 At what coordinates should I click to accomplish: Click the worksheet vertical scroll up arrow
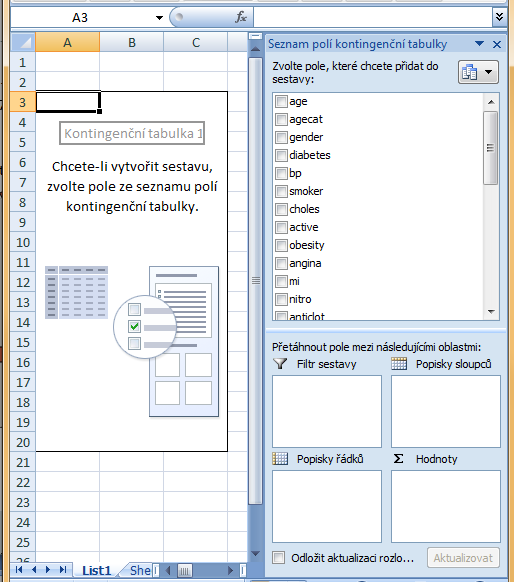(255, 49)
